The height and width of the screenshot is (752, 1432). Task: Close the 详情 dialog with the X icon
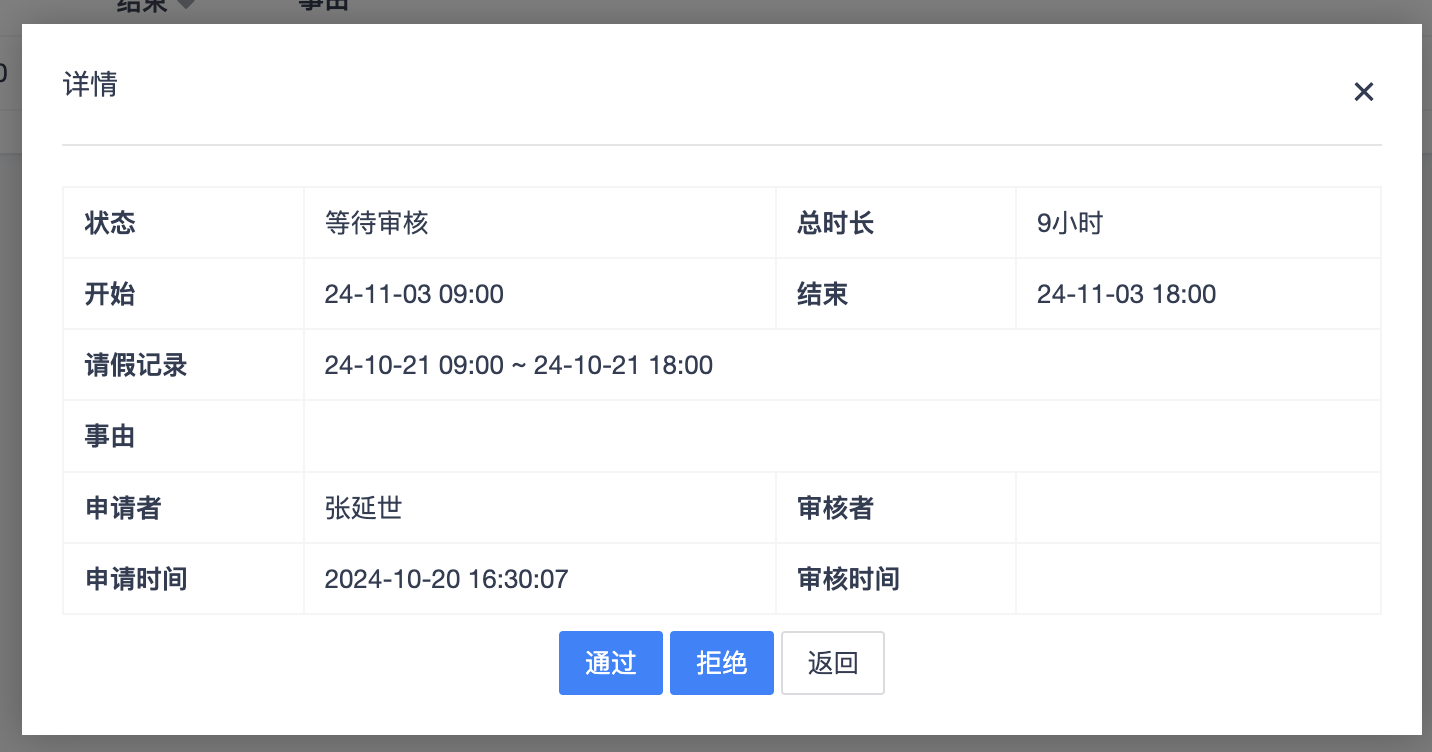click(1363, 92)
